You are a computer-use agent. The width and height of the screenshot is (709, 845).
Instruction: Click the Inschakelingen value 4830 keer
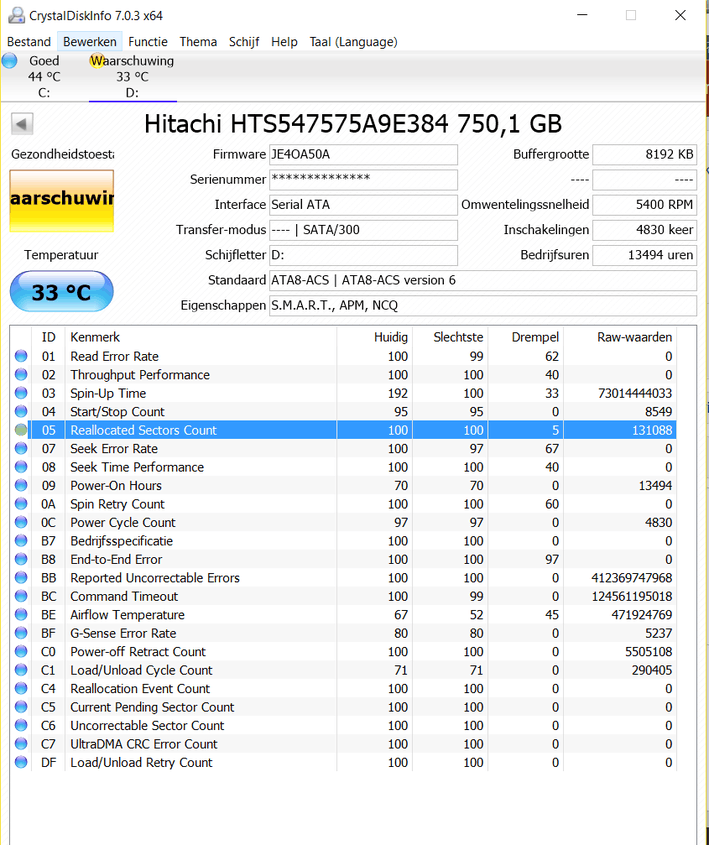point(644,230)
